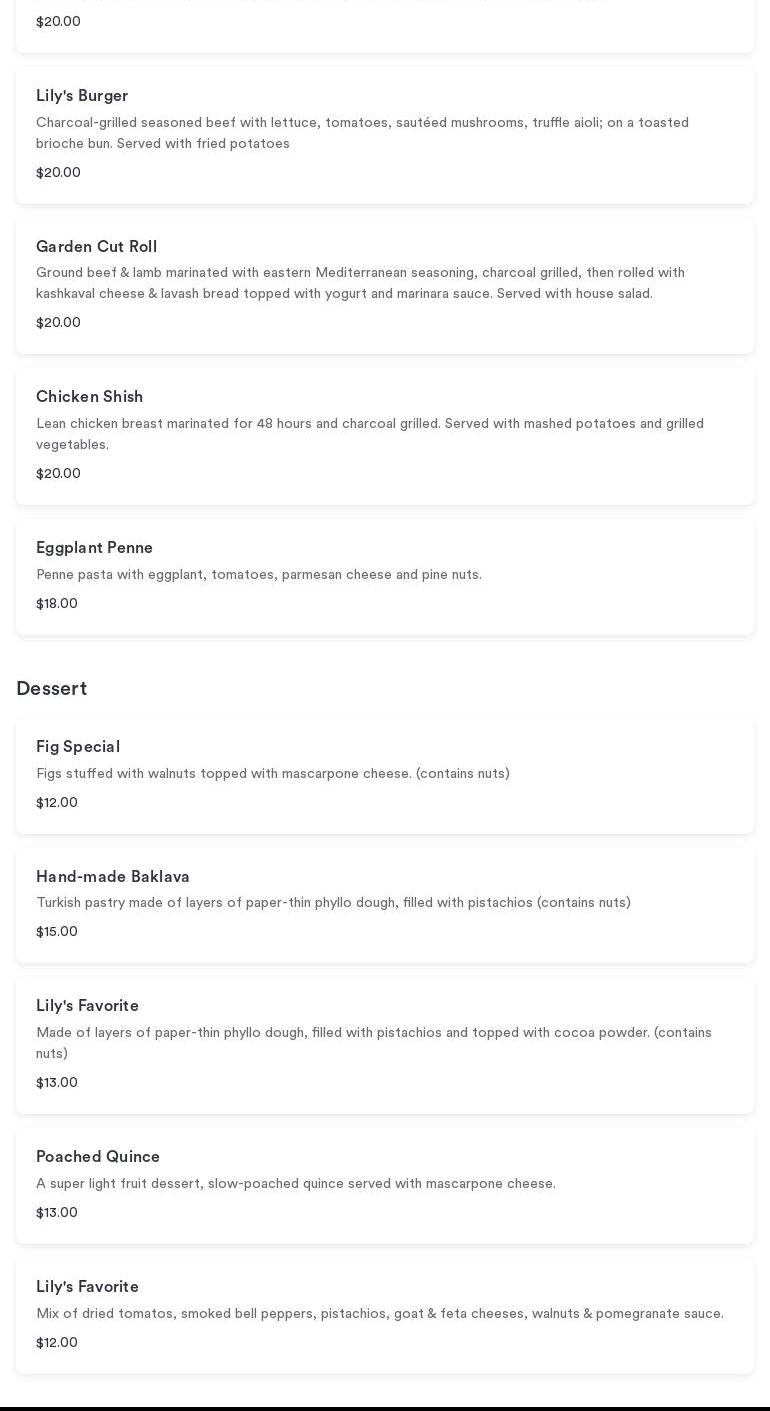The width and height of the screenshot is (770, 1411).
Task: Click the Poached Quince description text
Action: pyautogui.click(x=295, y=1184)
